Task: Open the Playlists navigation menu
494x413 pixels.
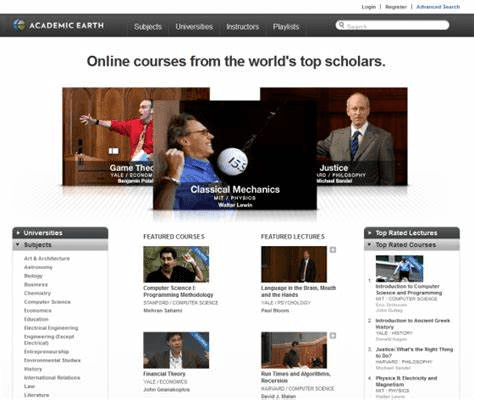Action: pos(286,27)
